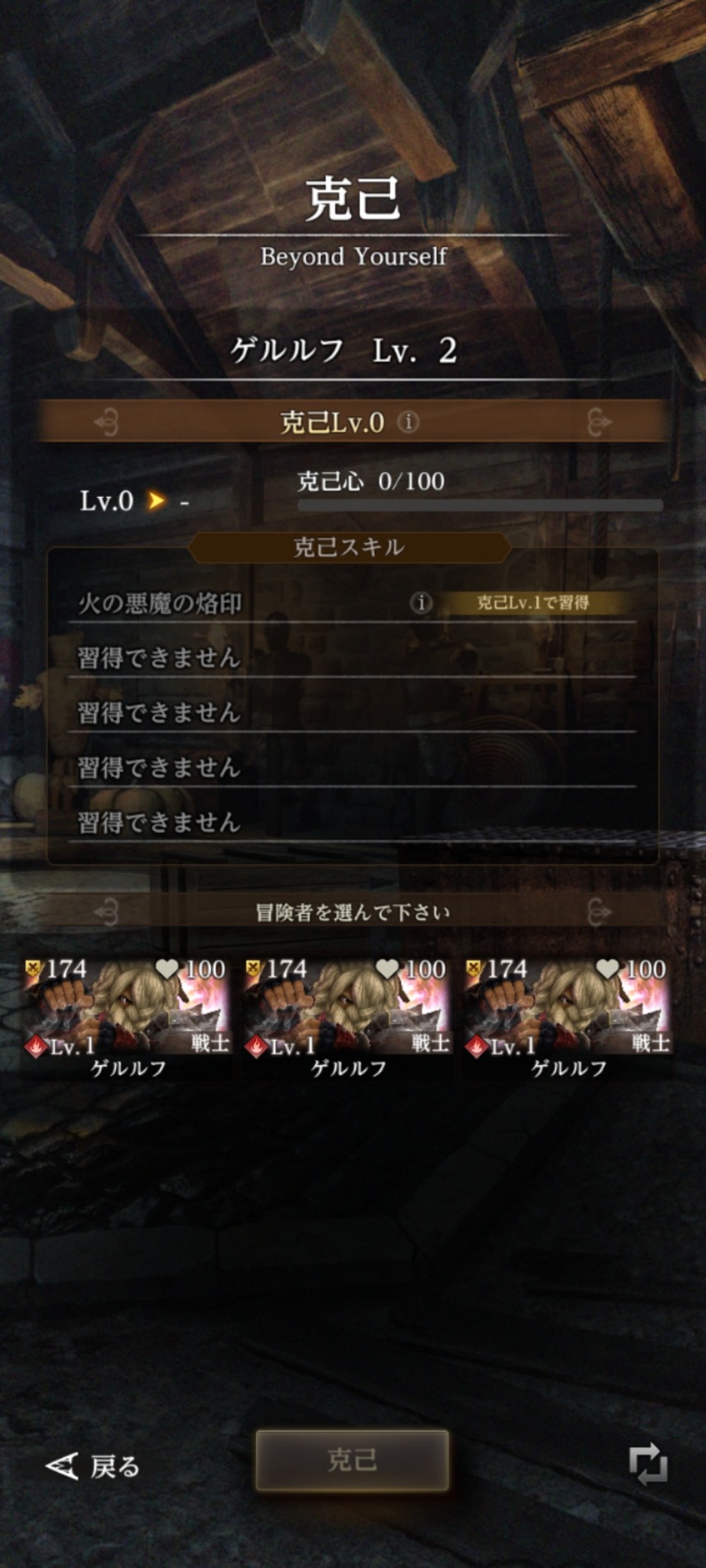This screenshot has width=706, height=1568.
Task: Click left ornament arrow on adventurer selection bar
Action: point(107,912)
